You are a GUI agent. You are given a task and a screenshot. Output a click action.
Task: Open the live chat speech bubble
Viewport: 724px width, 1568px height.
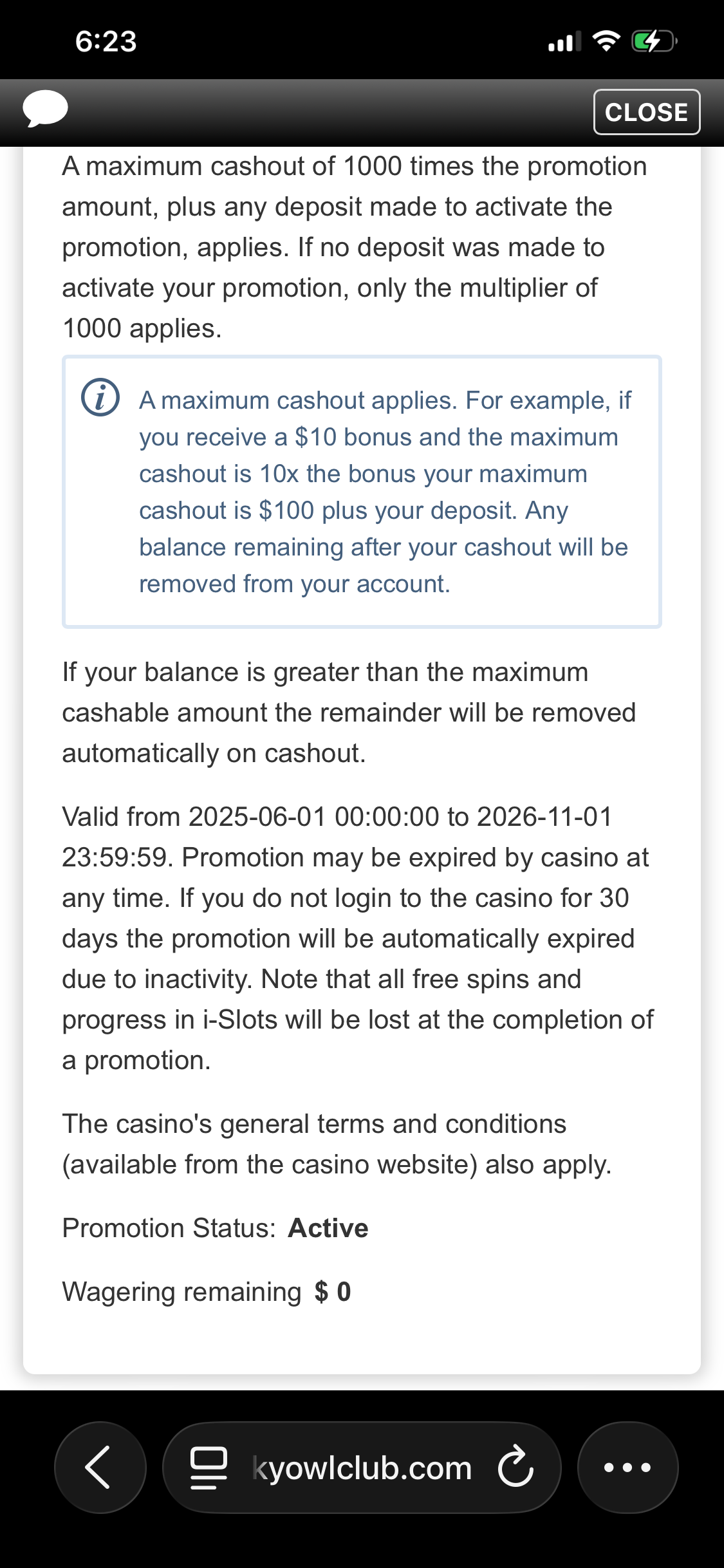click(x=45, y=109)
